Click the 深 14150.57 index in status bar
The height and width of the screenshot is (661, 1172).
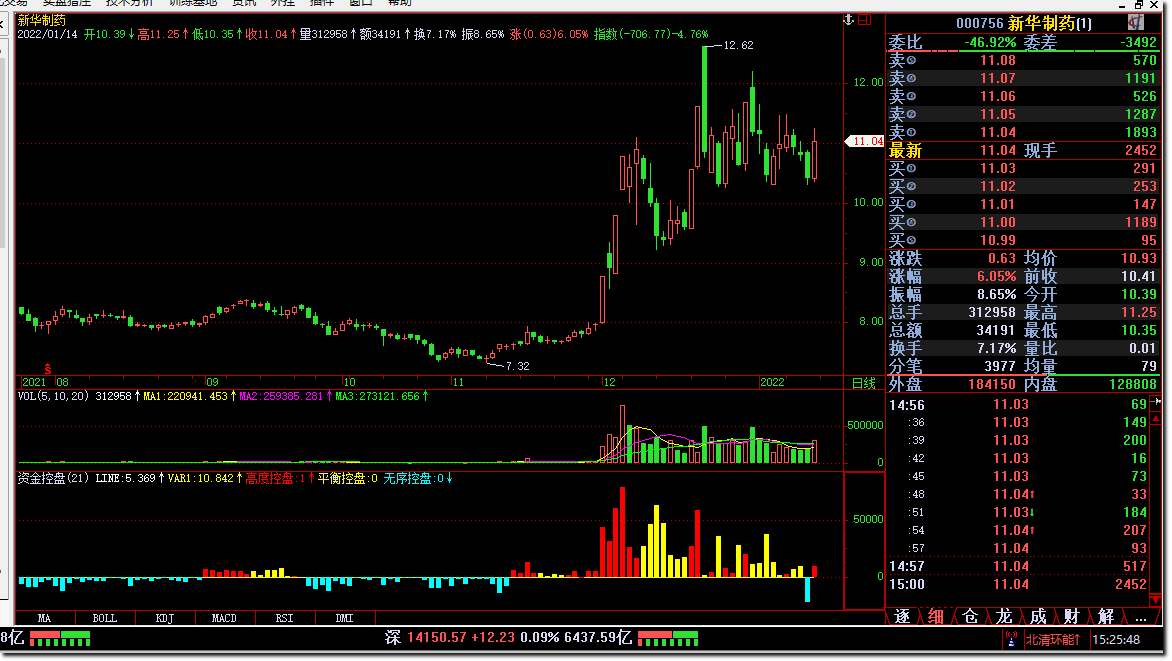tap(450, 638)
